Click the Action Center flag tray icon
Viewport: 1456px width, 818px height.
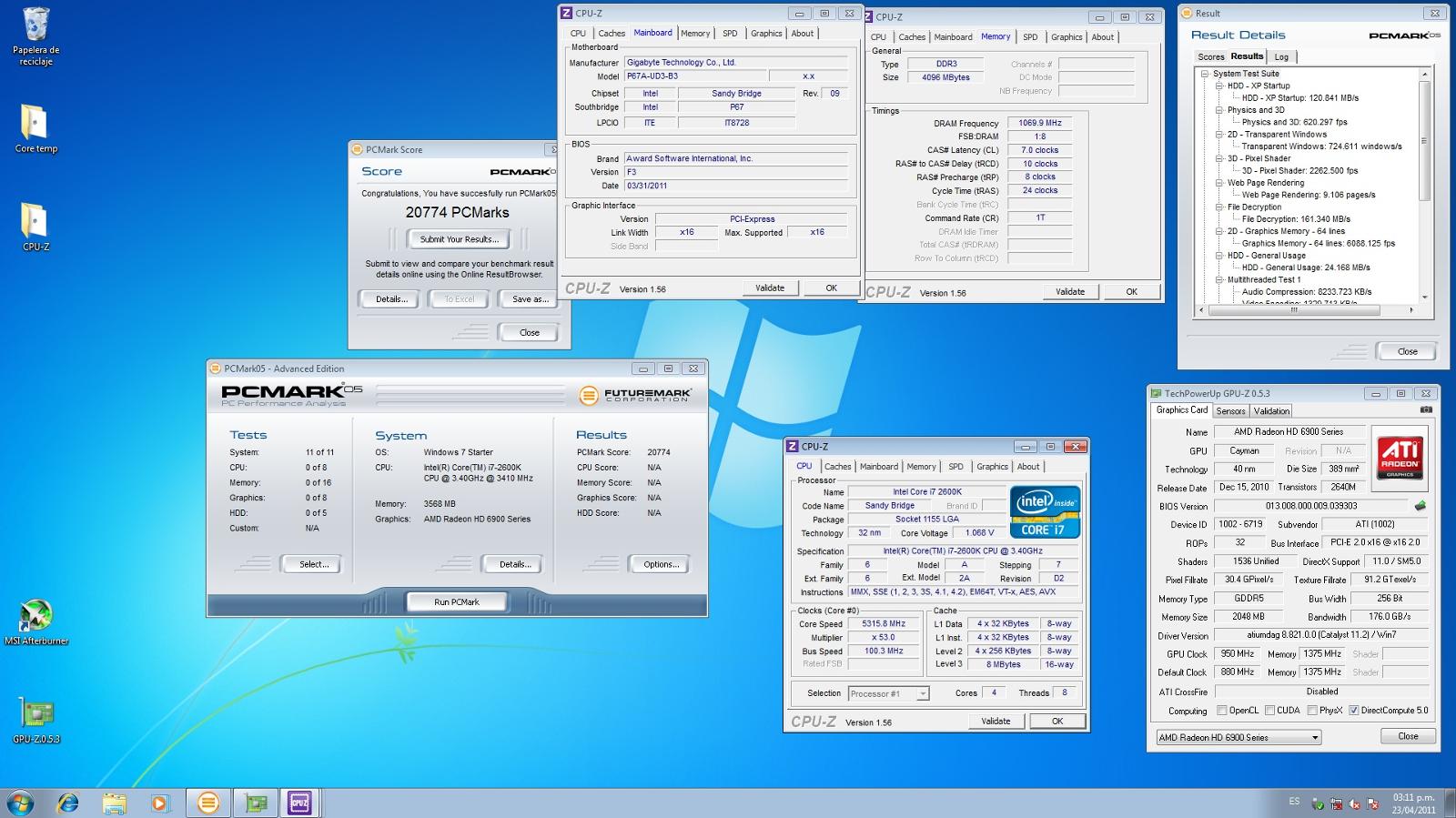coord(1373,804)
